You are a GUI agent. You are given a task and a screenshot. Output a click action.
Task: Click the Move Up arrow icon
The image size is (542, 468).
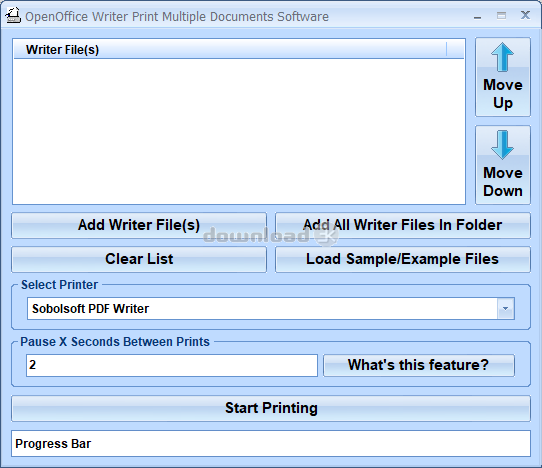click(x=502, y=57)
